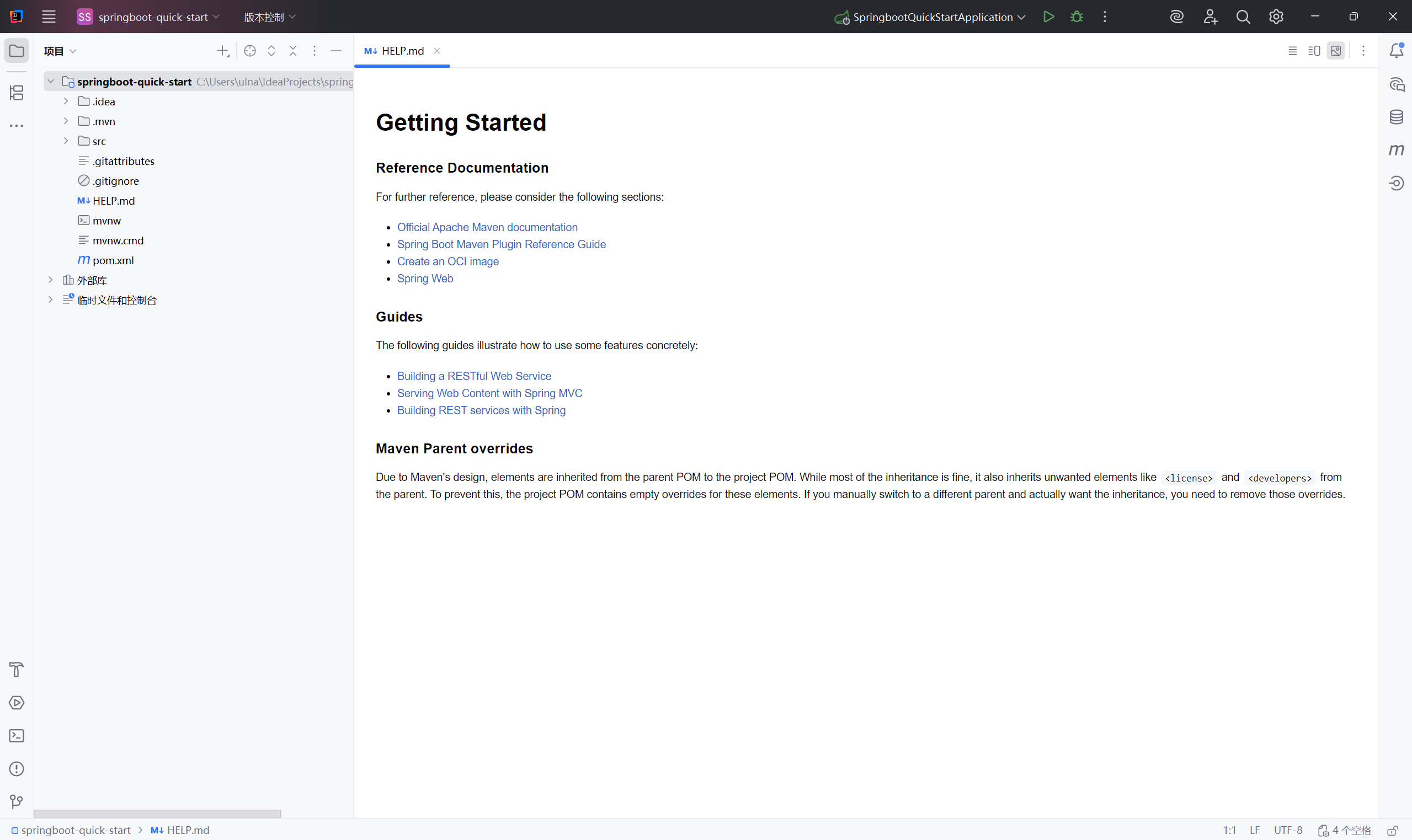Open the Problems tool window icon
Screen dimensions: 1412x840
pyautogui.click(x=17, y=768)
